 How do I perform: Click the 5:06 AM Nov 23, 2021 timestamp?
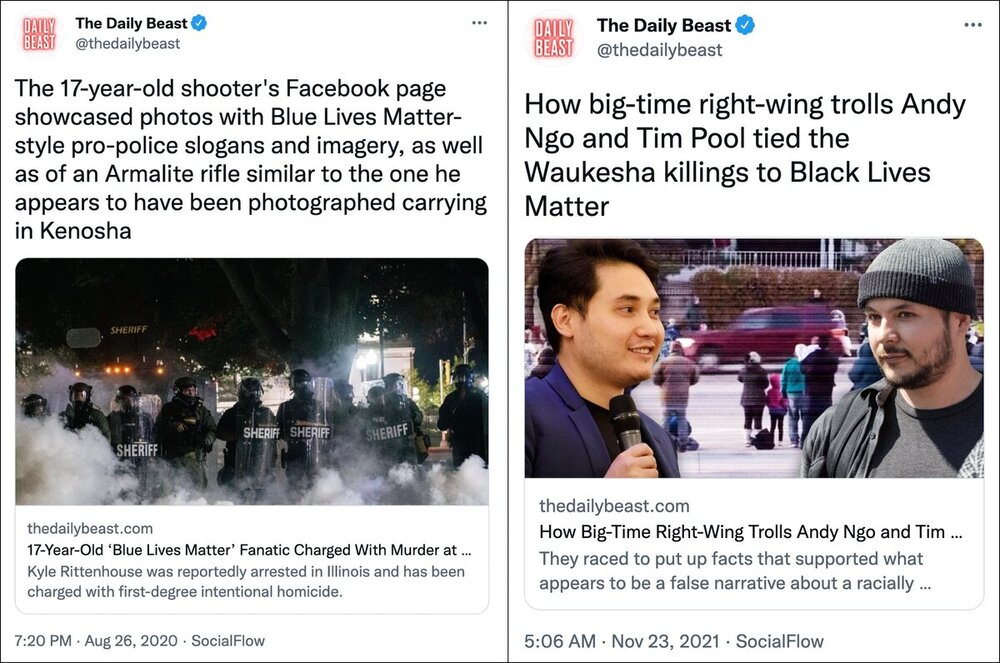[x=622, y=641]
